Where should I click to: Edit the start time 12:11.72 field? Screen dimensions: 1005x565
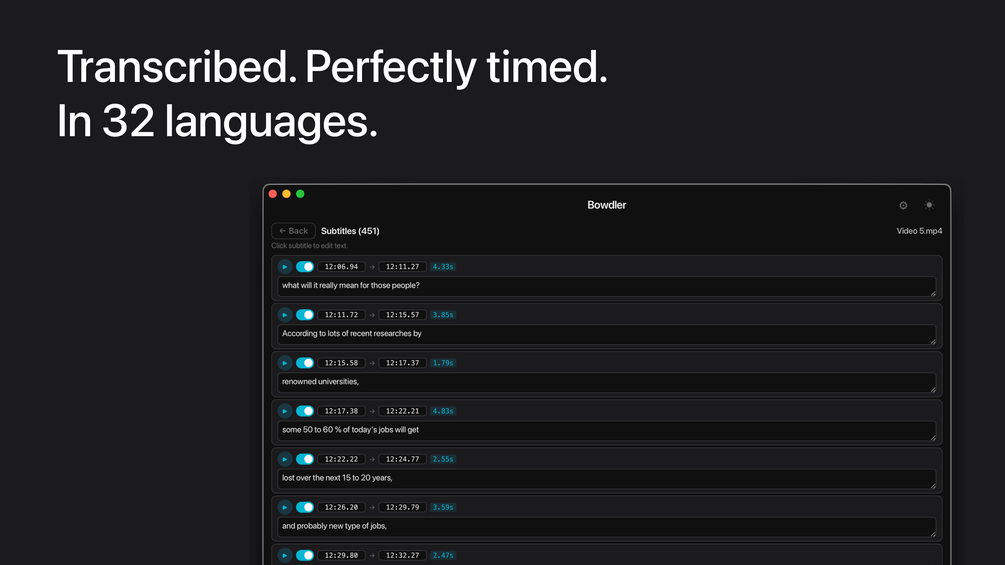pos(342,315)
